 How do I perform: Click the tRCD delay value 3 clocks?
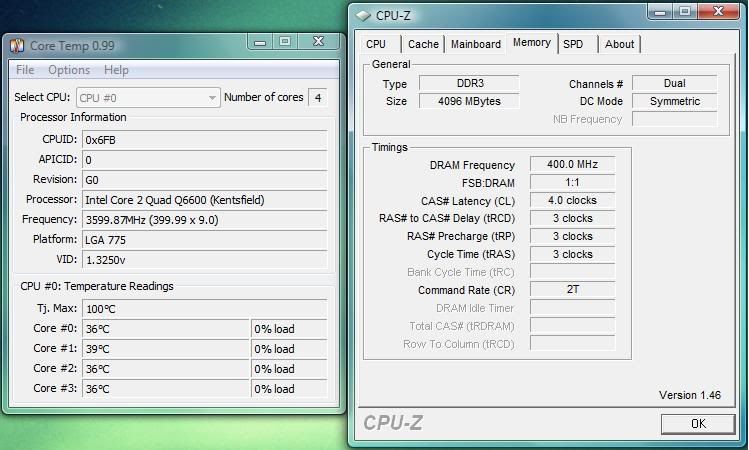point(572,218)
